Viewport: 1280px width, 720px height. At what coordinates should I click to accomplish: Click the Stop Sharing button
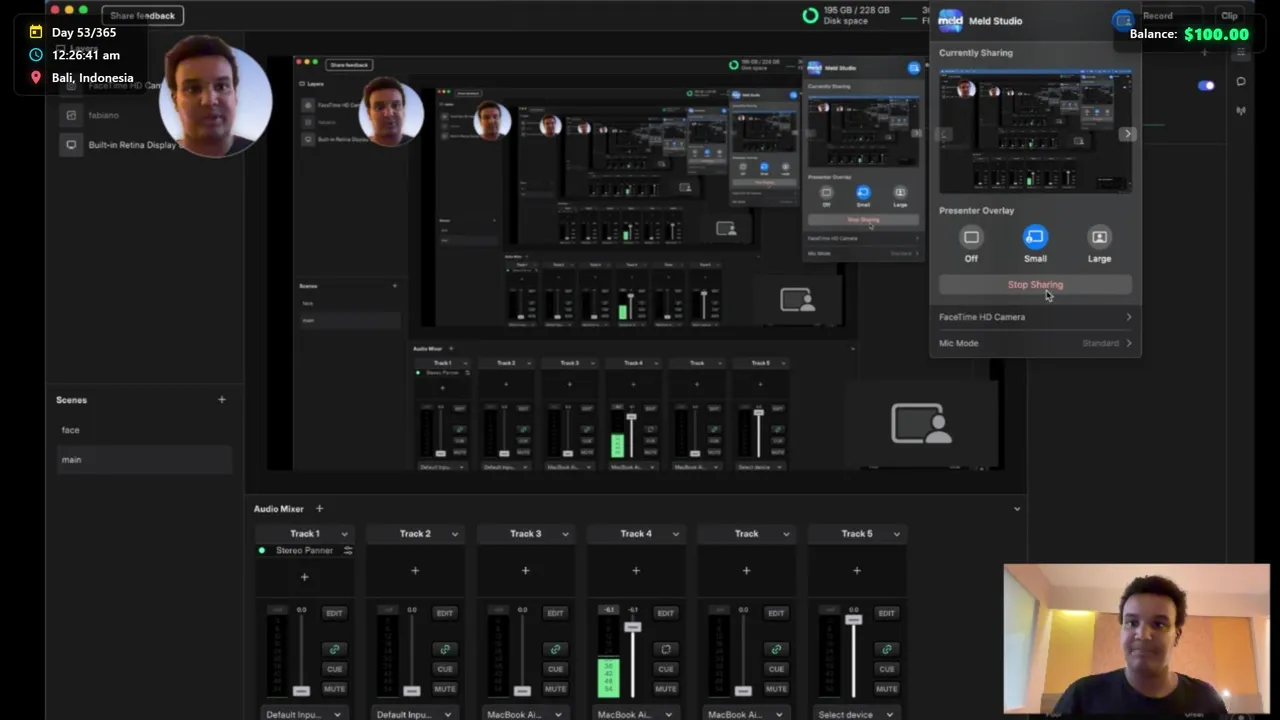coord(1035,285)
